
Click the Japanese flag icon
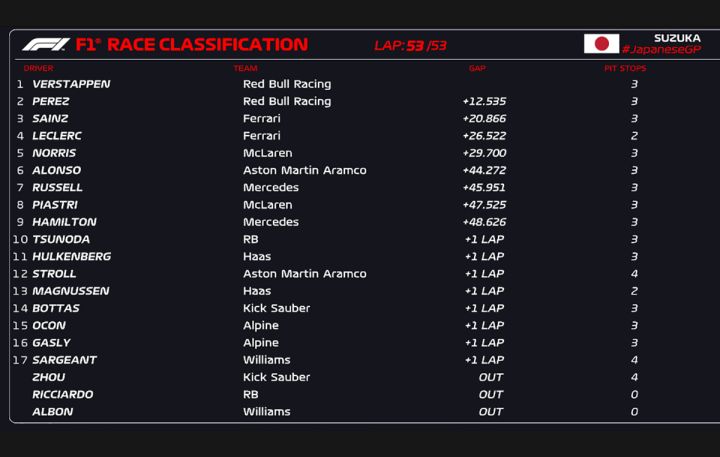pyautogui.click(x=601, y=44)
